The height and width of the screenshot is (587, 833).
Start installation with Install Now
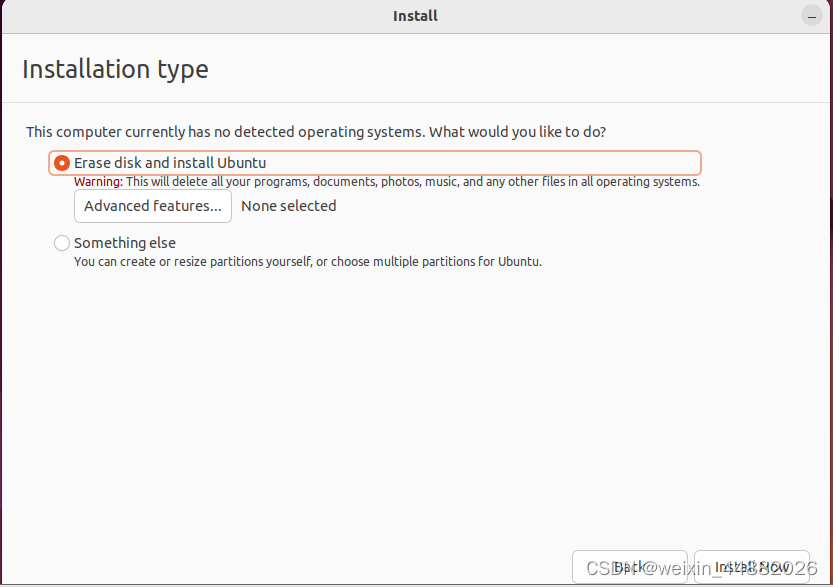pyautogui.click(x=752, y=567)
